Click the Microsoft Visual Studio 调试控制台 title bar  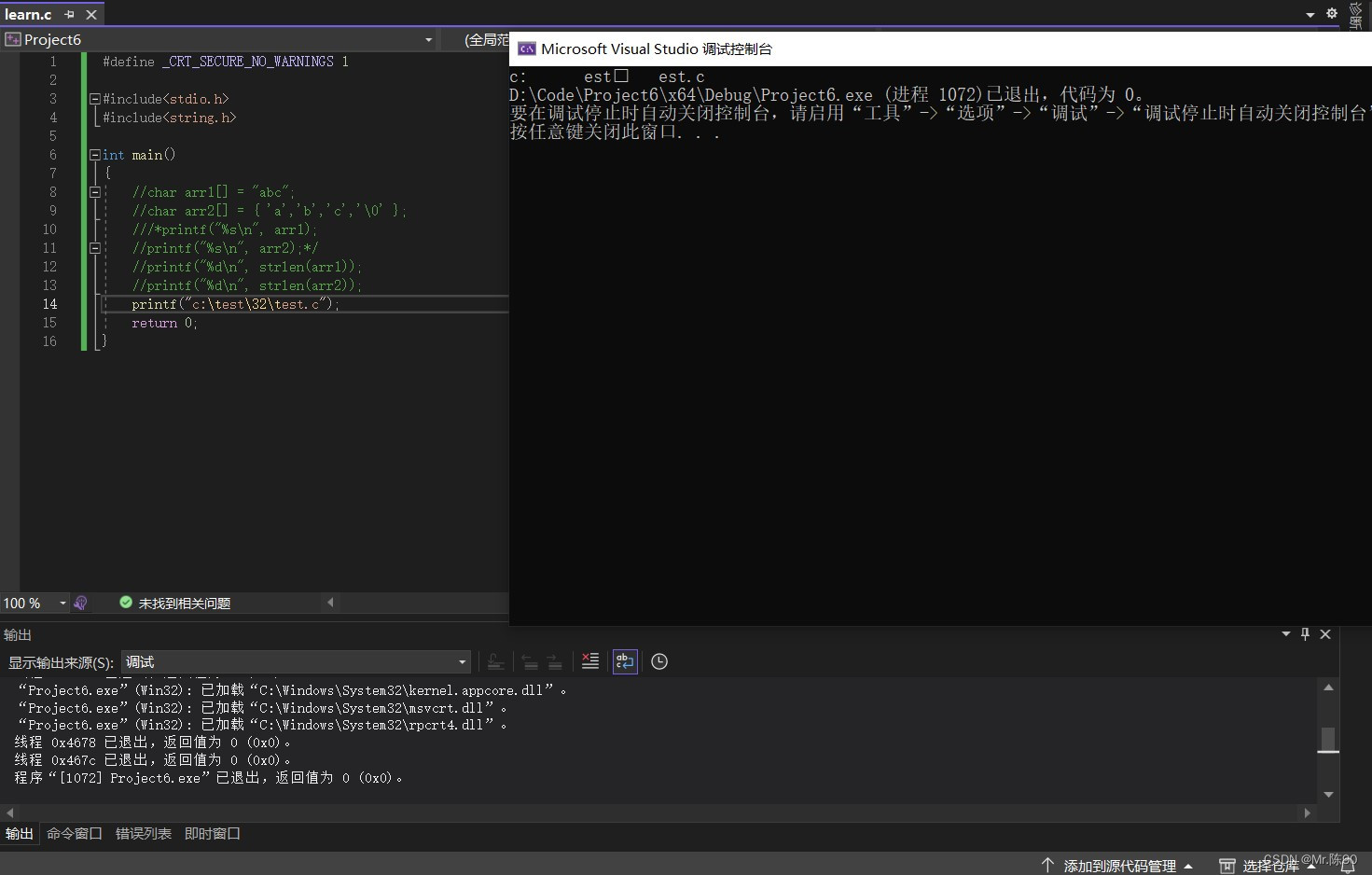[940, 49]
